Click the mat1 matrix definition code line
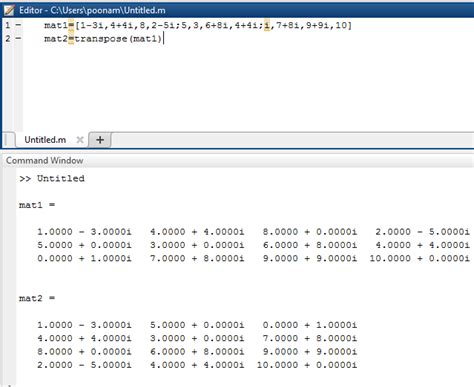The height and width of the screenshot is (387, 474). tap(198, 25)
